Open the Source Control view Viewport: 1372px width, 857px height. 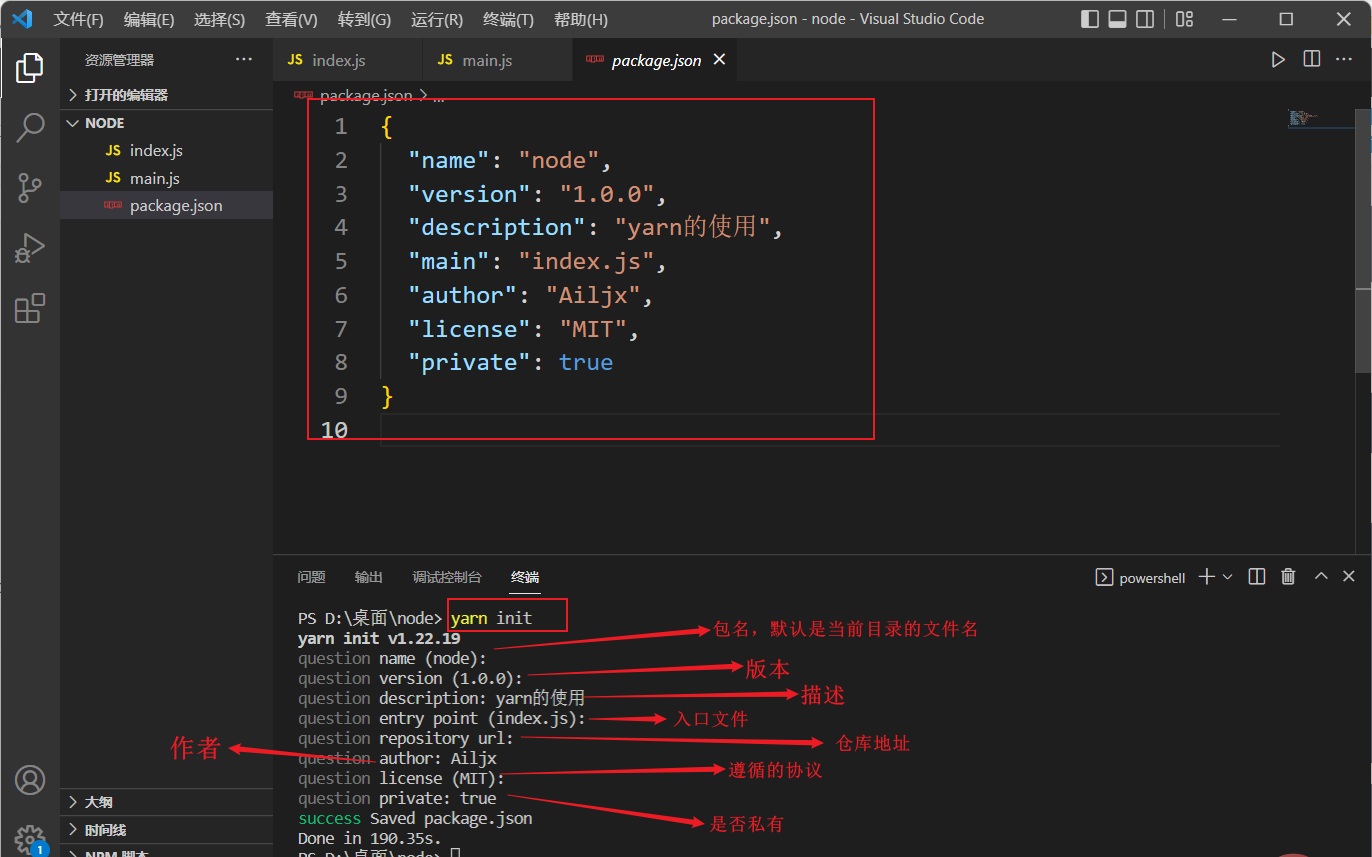point(30,187)
